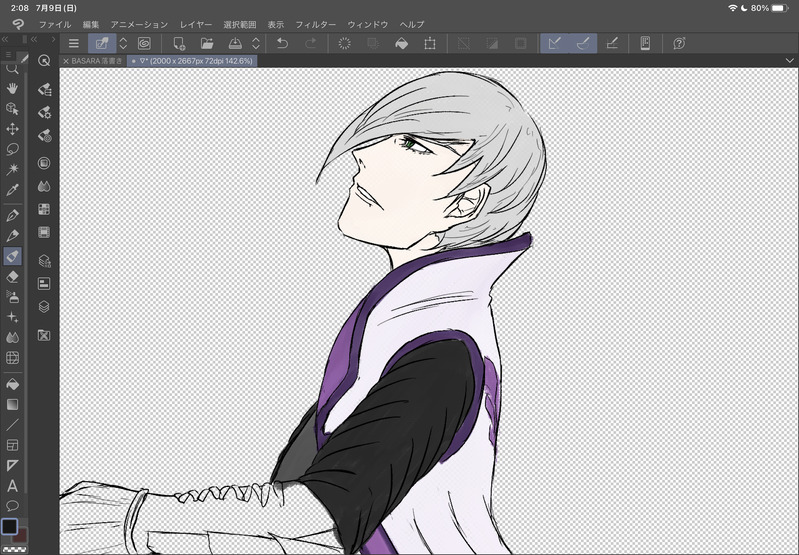
Task: Select the Pen nib tool
Action: click(x=12, y=215)
